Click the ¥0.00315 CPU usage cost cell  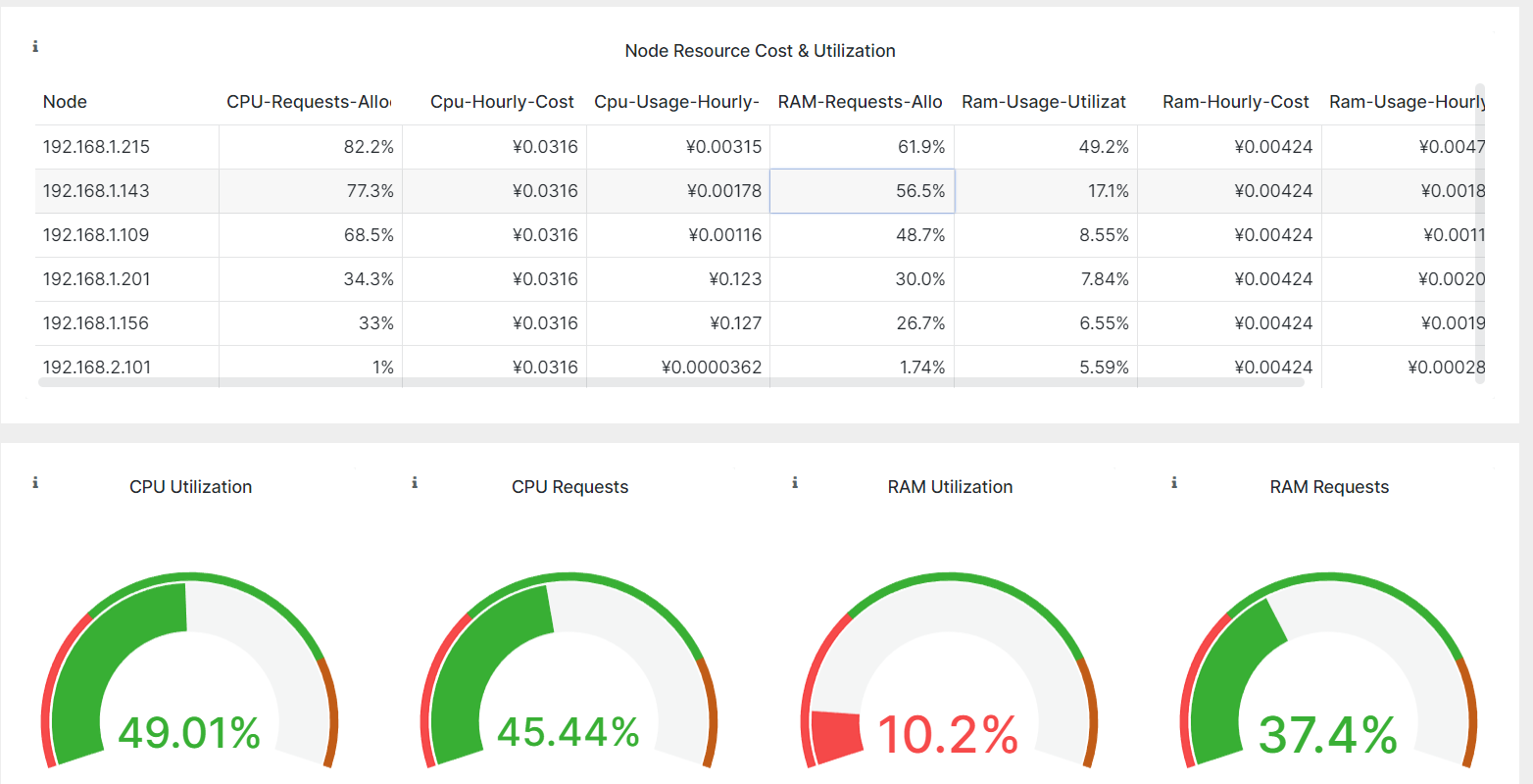[678, 147]
